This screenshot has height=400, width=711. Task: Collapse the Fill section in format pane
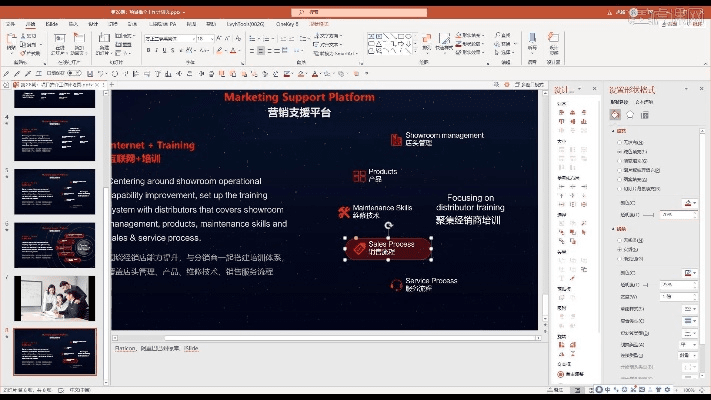(x=613, y=131)
